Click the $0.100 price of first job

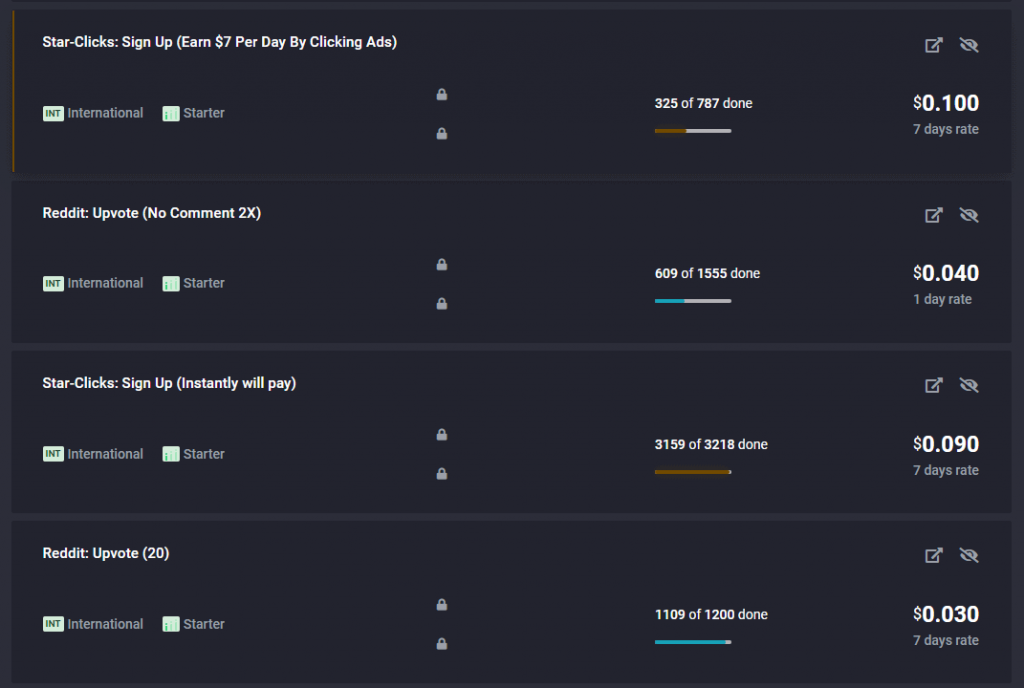946,103
